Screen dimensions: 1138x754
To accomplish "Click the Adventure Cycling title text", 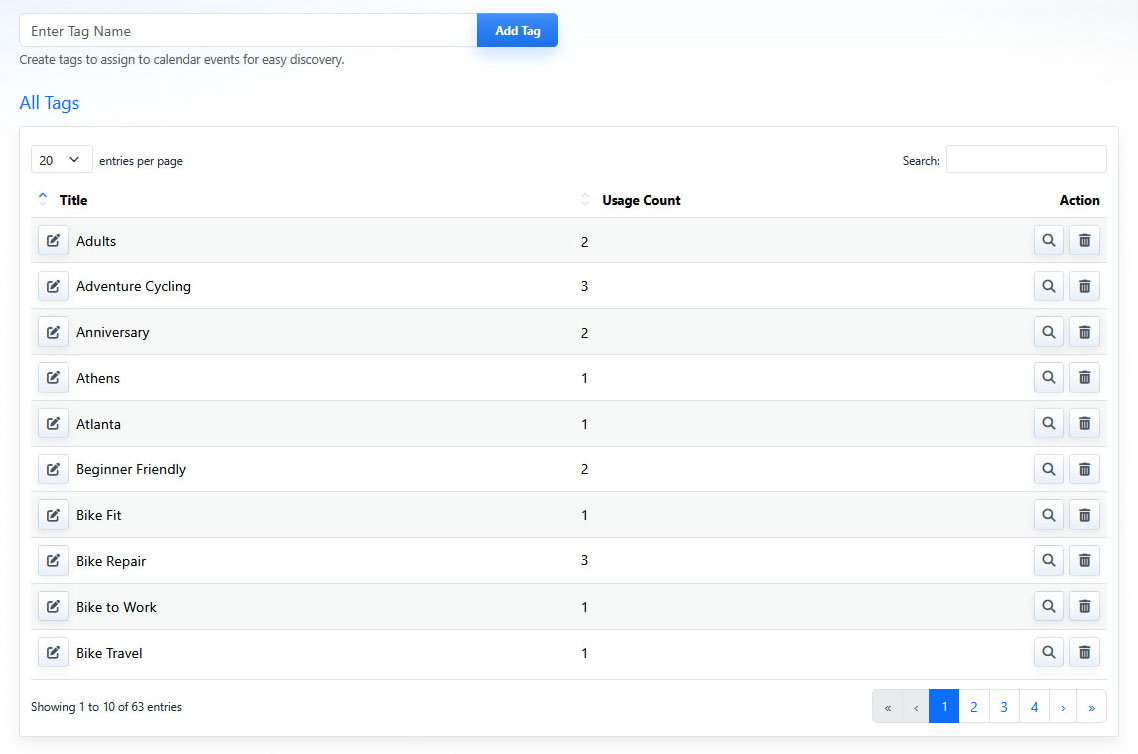I will (x=134, y=287).
